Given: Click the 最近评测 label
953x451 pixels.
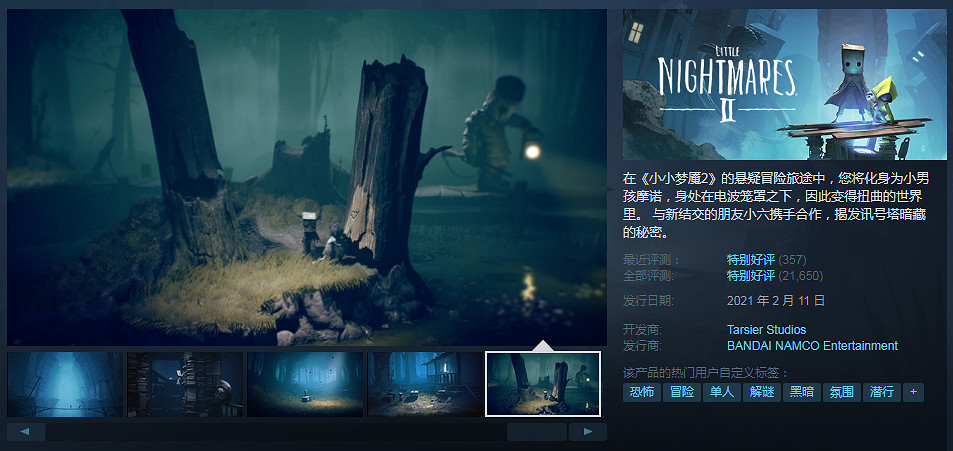Looking at the screenshot, I should pos(649,260).
